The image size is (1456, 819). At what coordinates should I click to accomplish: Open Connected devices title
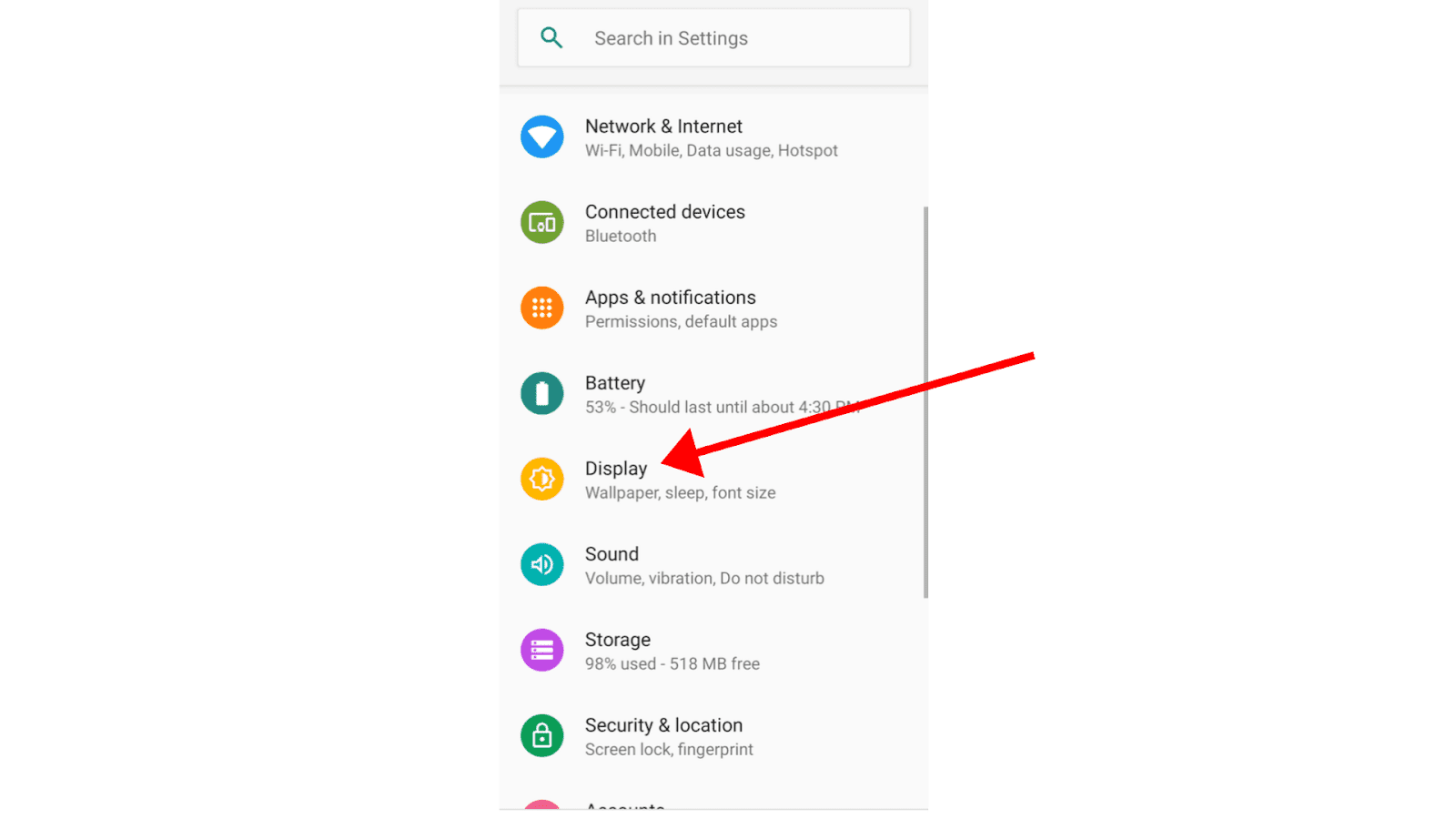click(x=665, y=212)
